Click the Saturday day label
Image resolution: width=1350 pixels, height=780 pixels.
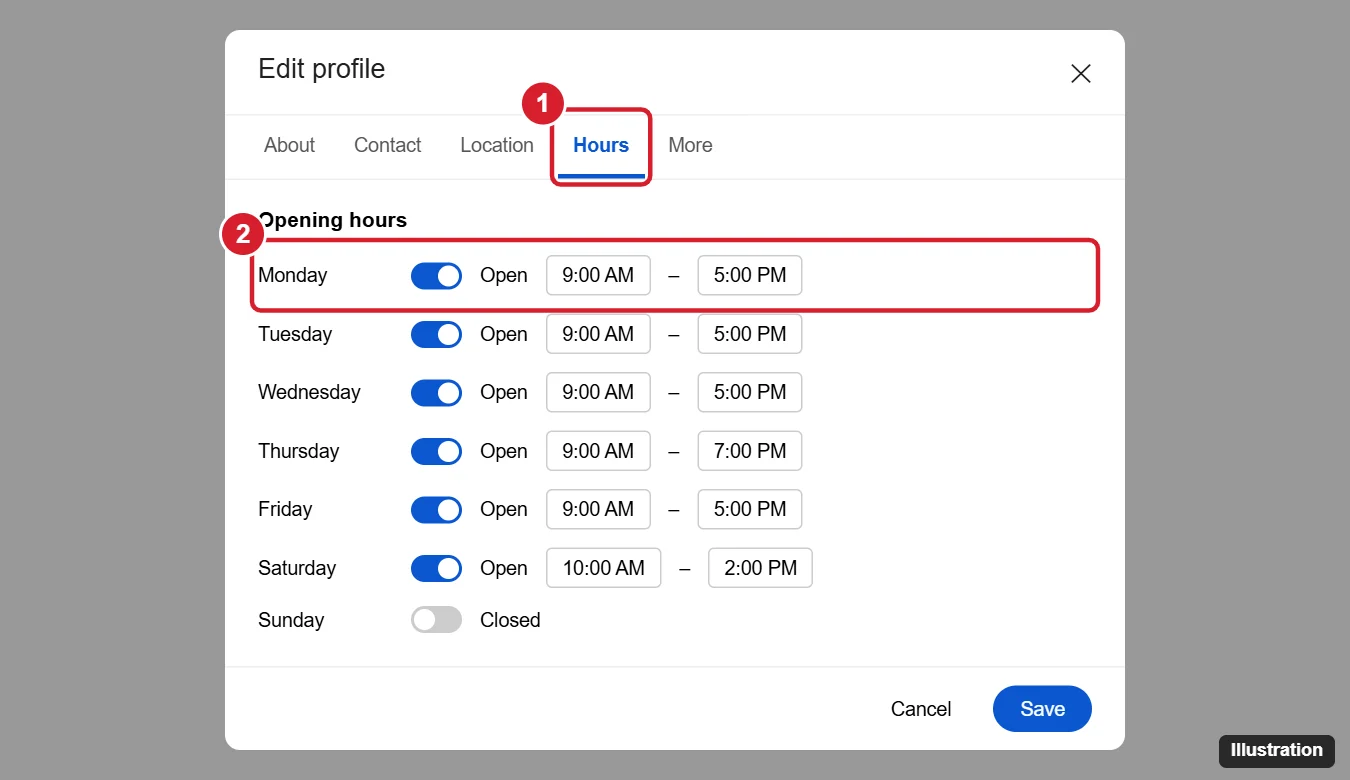(297, 568)
